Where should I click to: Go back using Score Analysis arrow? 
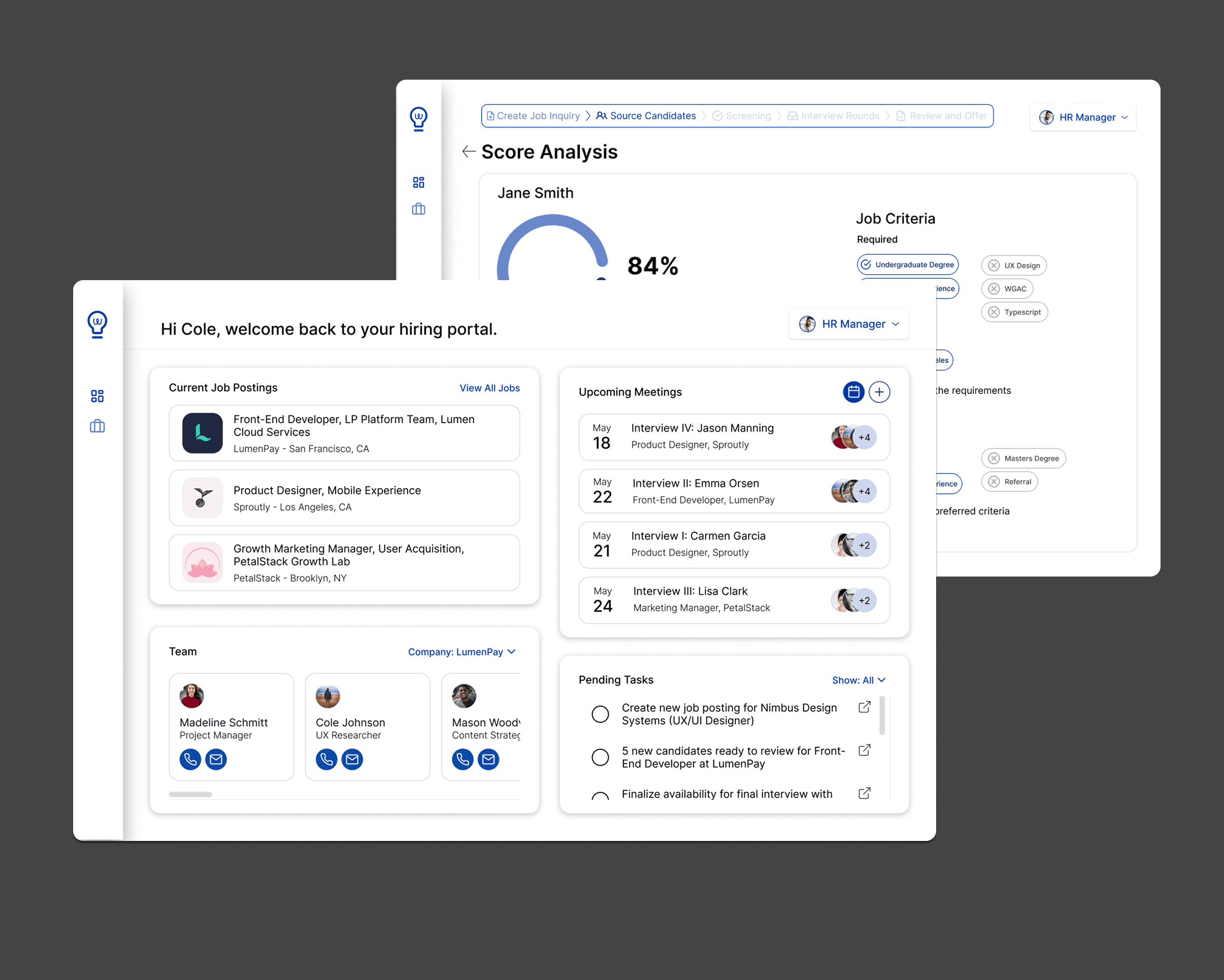pyautogui.click(x=469, y=152)
